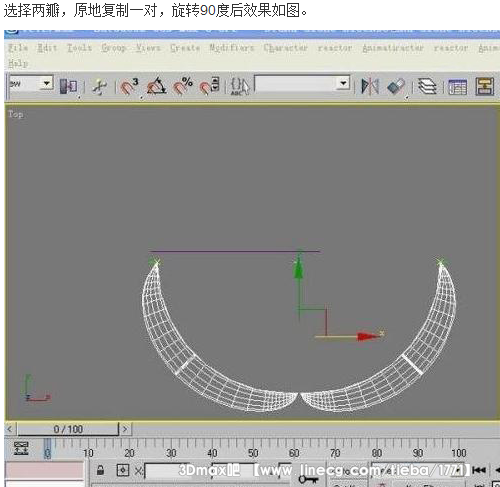This screenshot has height=487, width=500.
Task: Expand the named selection sets dropdown
Action: 343,83
